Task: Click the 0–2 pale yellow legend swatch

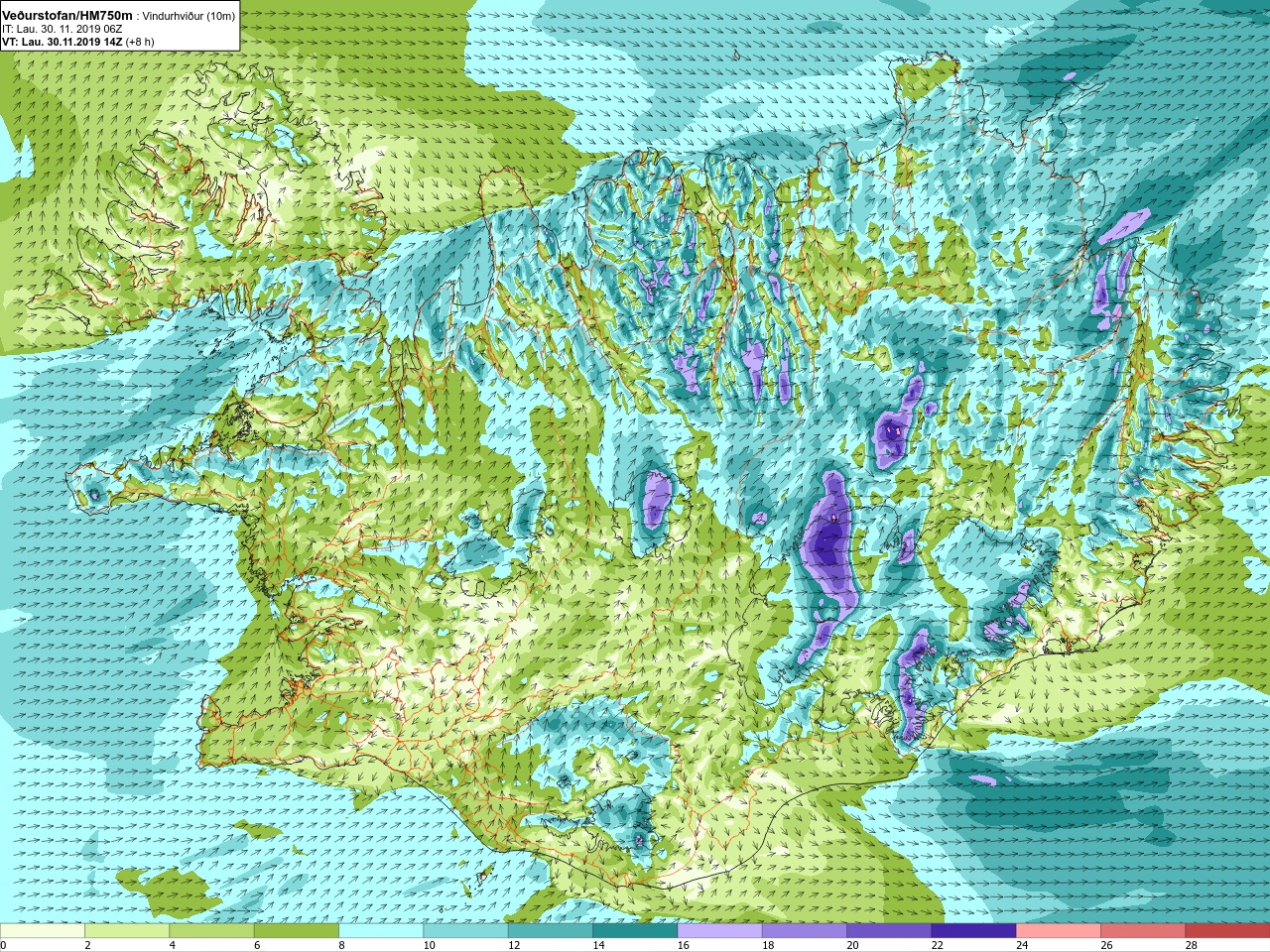Action: 43,931
